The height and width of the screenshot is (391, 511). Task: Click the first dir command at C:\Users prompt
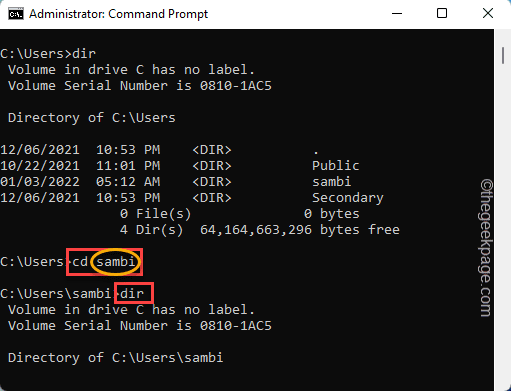[x=84, y=54]
